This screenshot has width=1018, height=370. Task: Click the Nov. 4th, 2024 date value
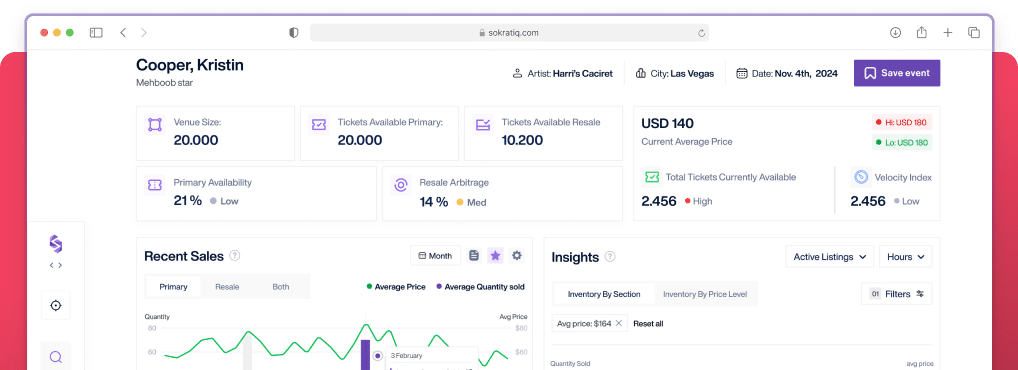click(x=806, y=73)
